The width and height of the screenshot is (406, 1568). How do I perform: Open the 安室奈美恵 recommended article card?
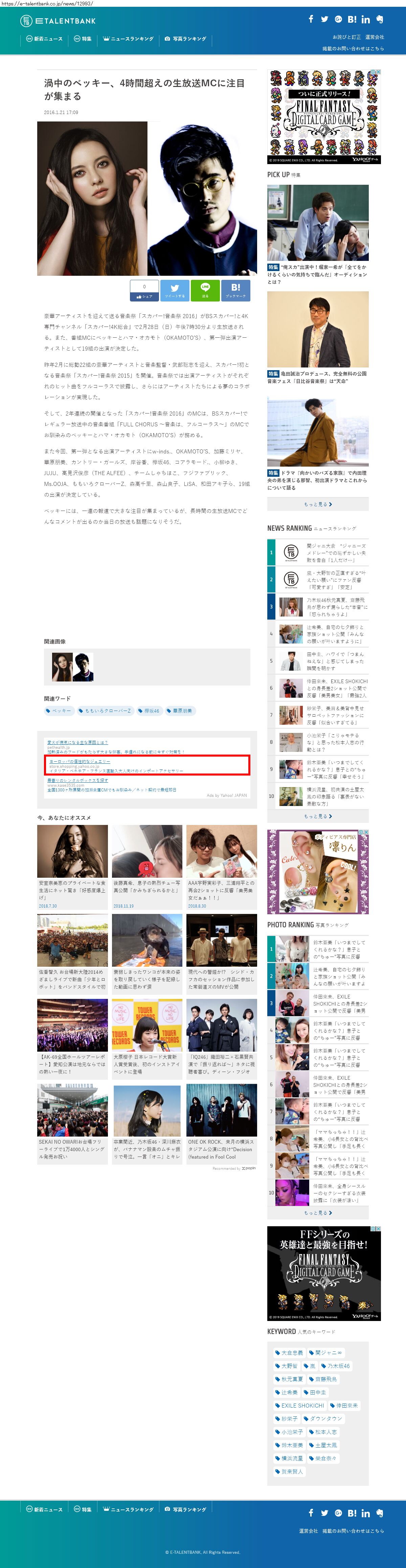[x=72, y=867]
